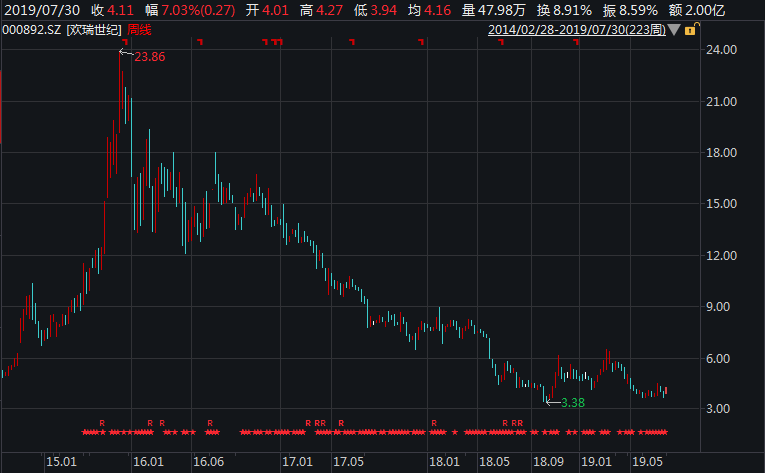Viewport: 765px width, 473px height.
Task: Click the isolated red star after 18.01
Action: (x=455, y=432)
